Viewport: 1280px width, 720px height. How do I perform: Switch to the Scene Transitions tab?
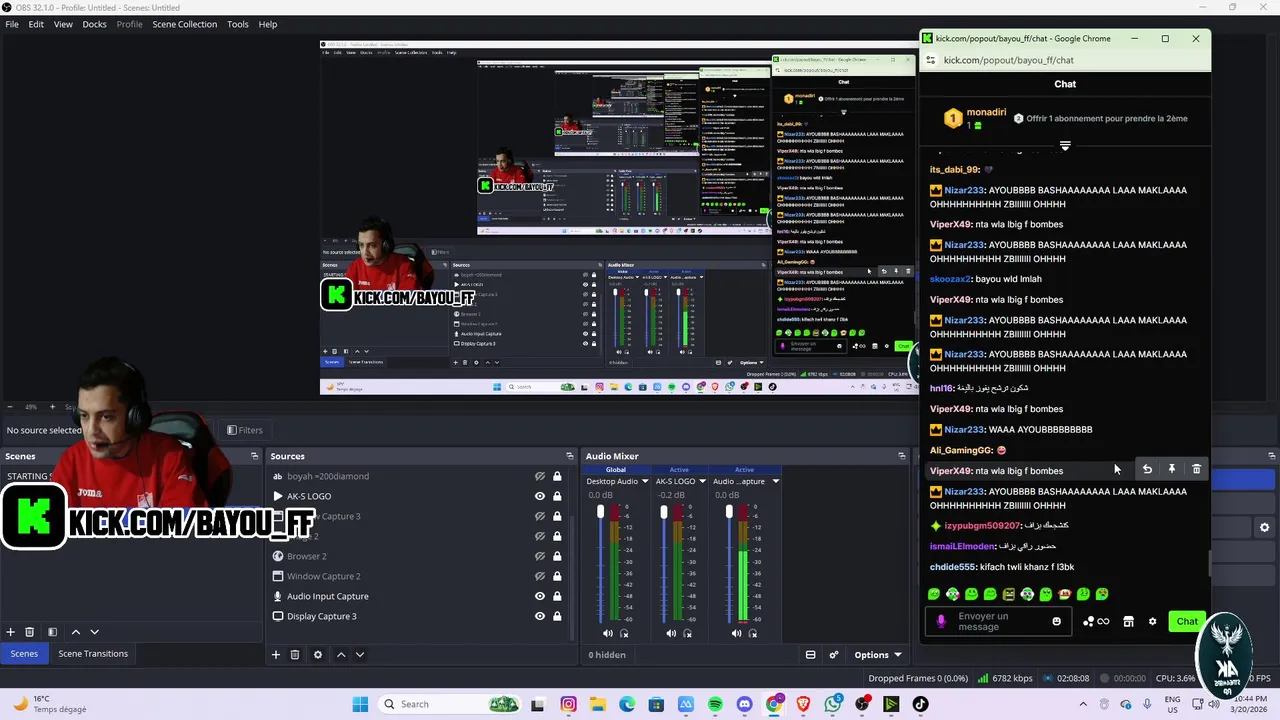[x=93, y=653]
